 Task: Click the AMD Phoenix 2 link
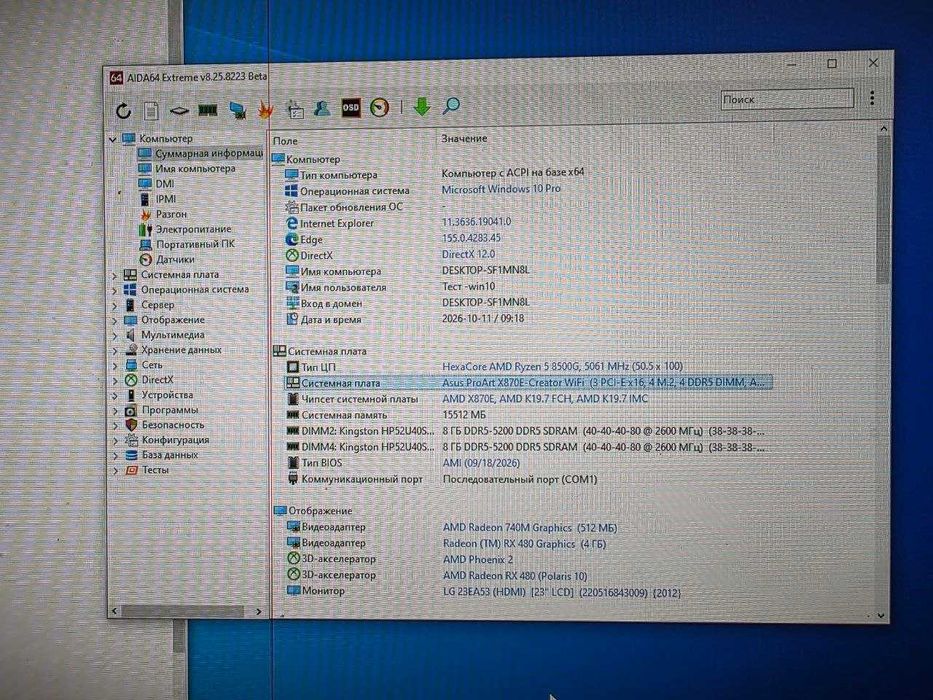click(x=478, y=560)
